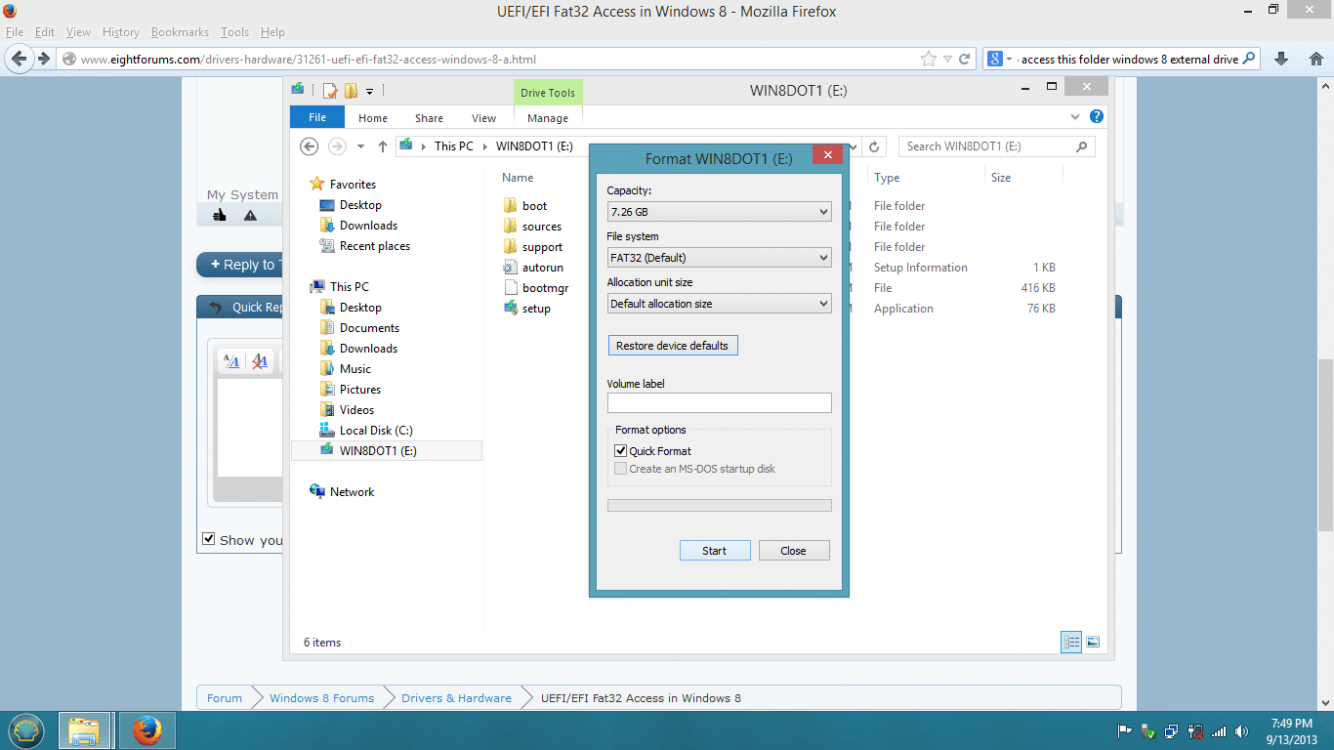Click the Volume label text field
Image resolution: width=1334 pixels, height=750 pixels.
[x=718, y=403]
